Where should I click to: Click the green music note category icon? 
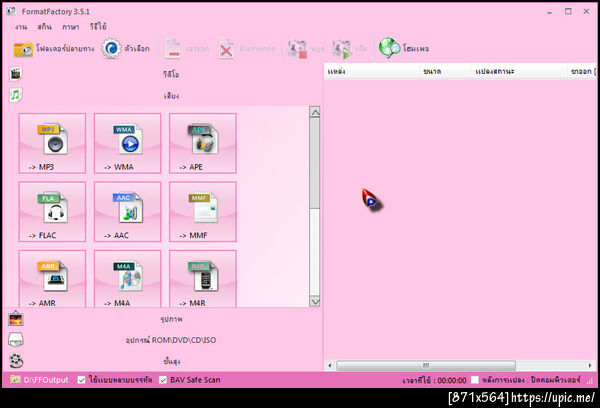[15, 95]
